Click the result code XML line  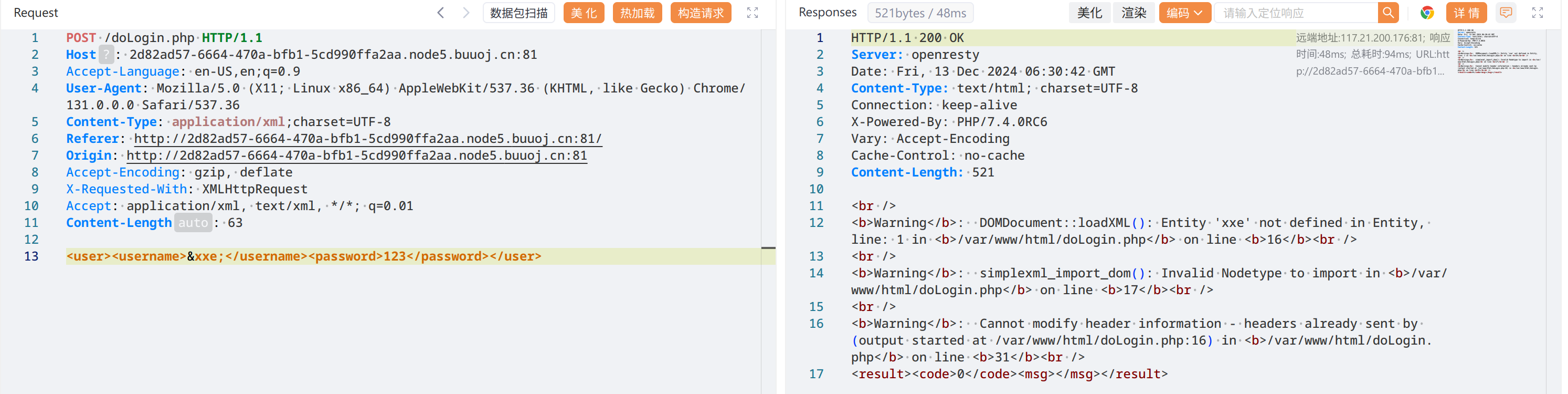pos(1009,375)
